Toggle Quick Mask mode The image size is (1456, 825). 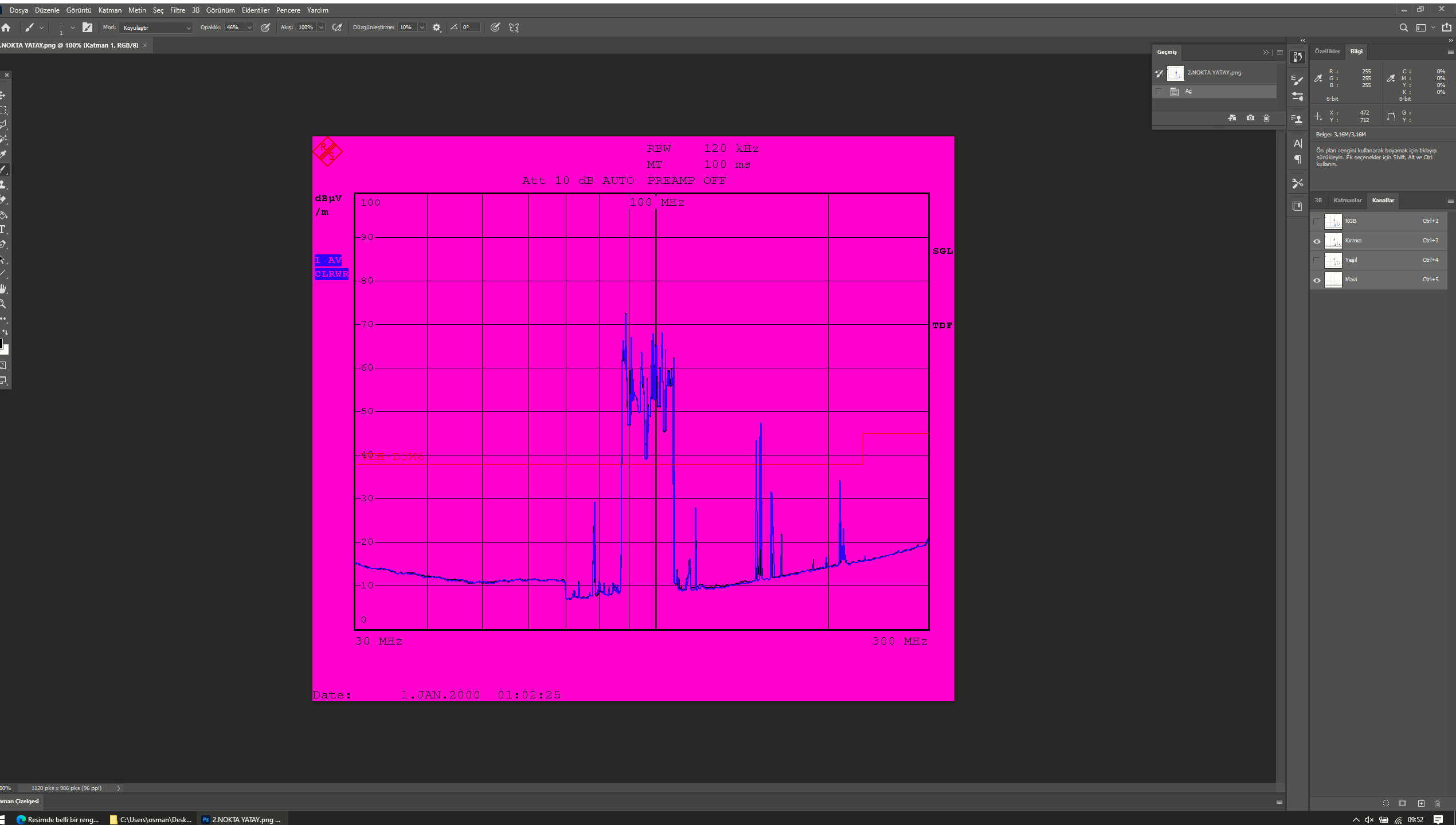pos(3,366)
